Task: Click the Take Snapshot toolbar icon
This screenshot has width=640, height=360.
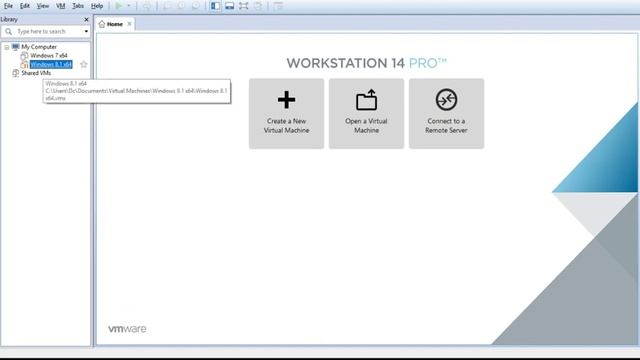Action: (x=167, y=6)
